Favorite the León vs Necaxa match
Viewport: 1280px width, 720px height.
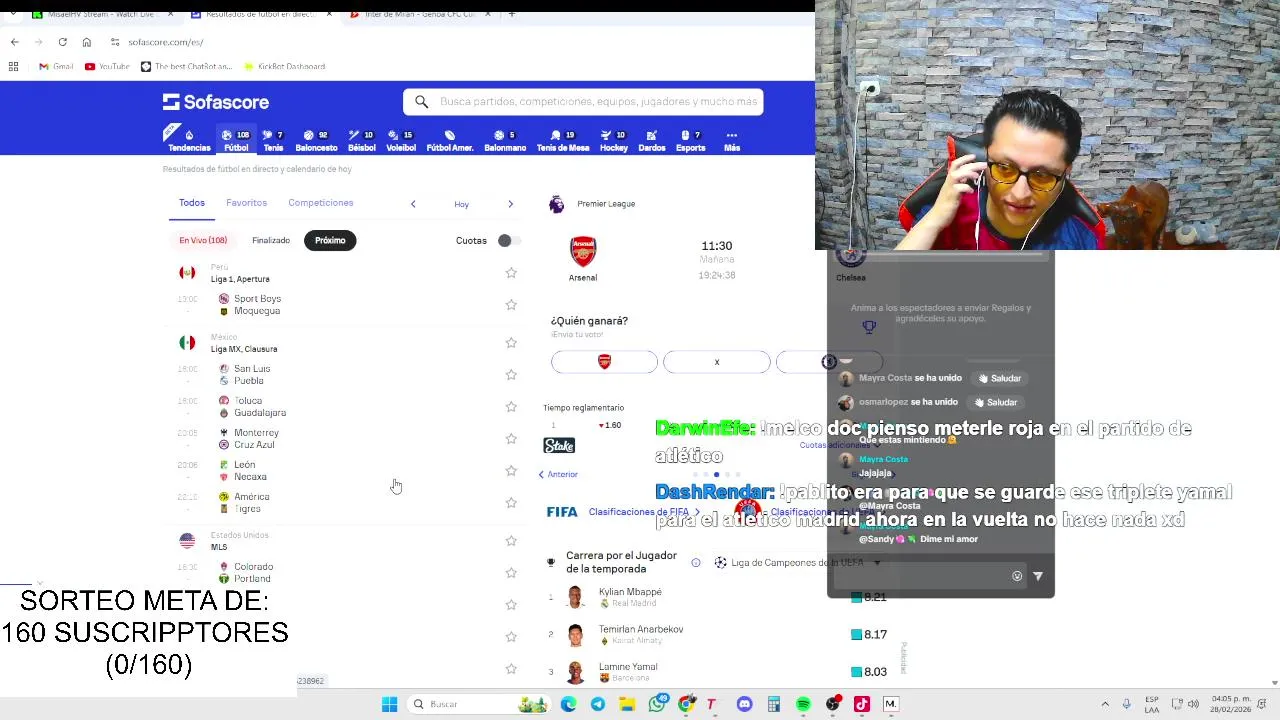[x=511, y=471]
